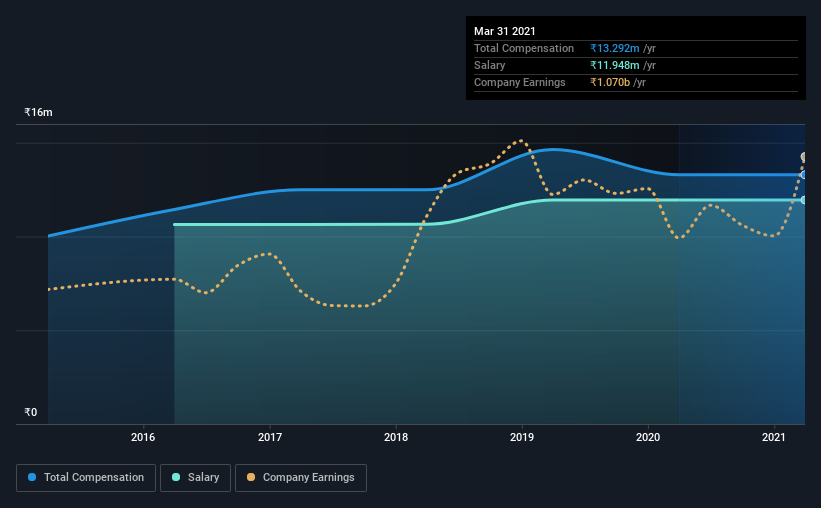Toggle the Salary legend button
Viewport: 821px width, 508px height.
pos(195,478)
